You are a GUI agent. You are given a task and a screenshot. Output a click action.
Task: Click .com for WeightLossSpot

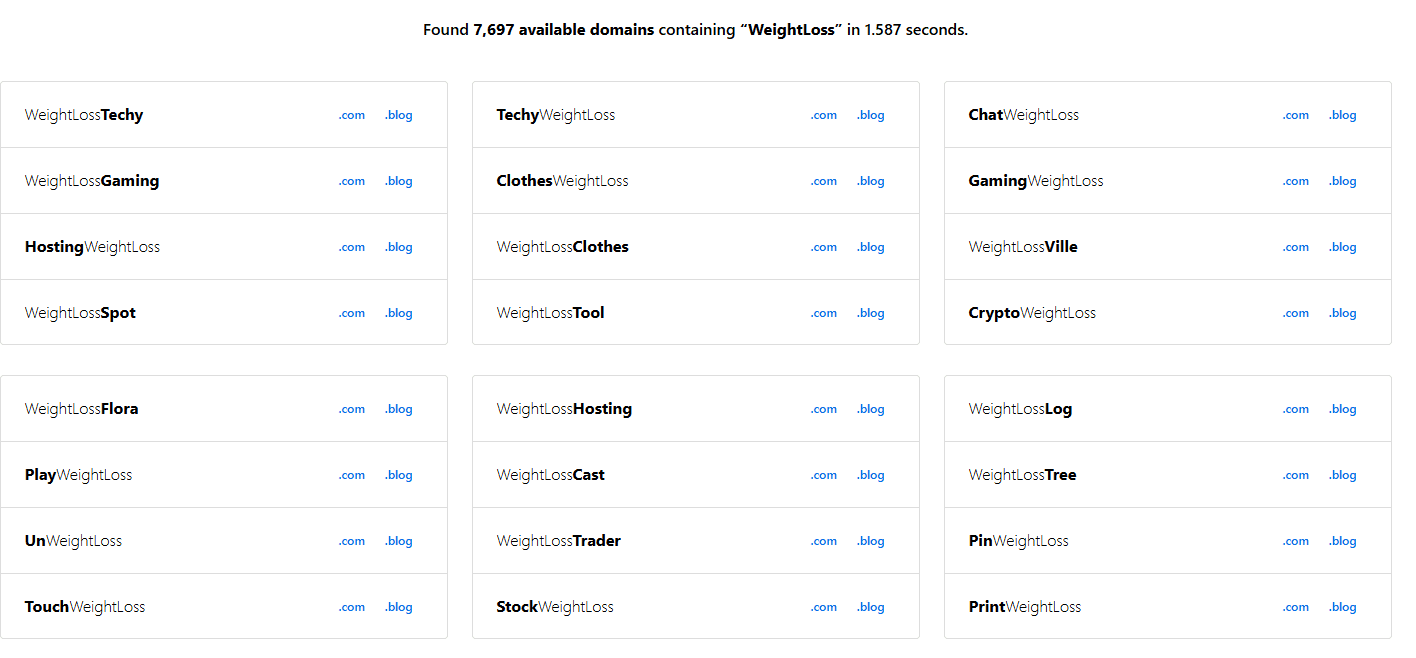point(351,313)
